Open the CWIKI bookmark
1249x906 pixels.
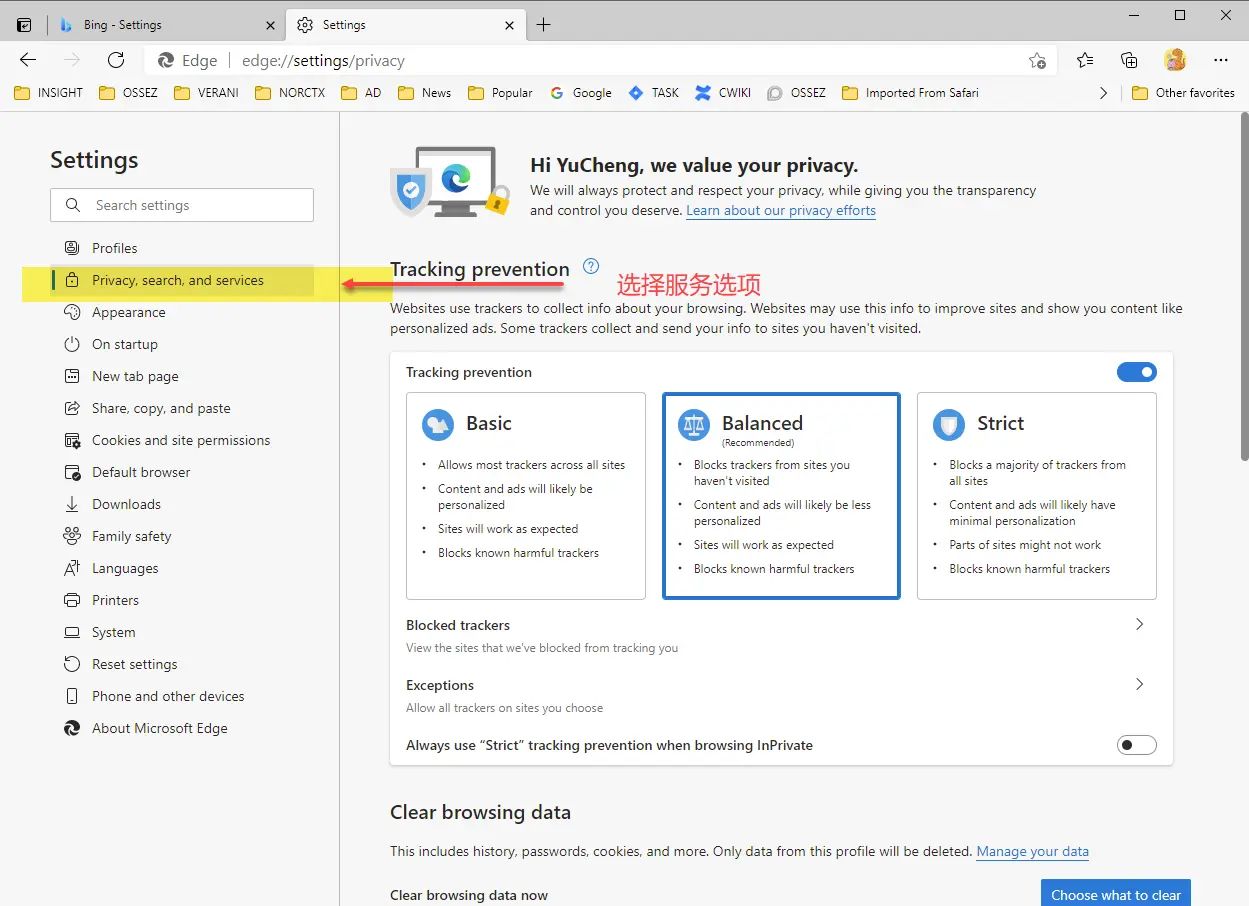pyautogui.click(x=722, y=93)
